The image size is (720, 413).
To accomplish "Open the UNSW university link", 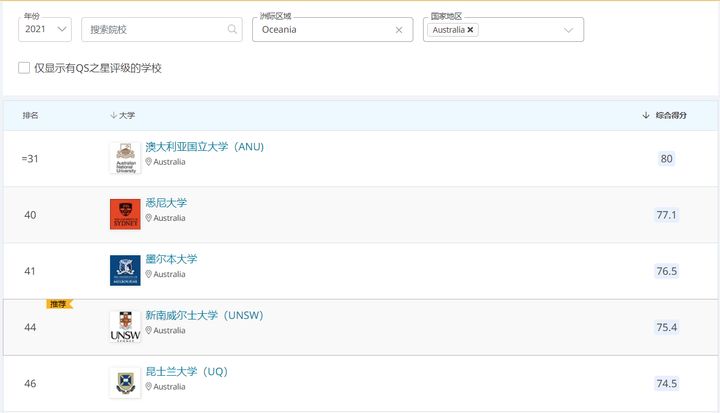I will [204, 315].
